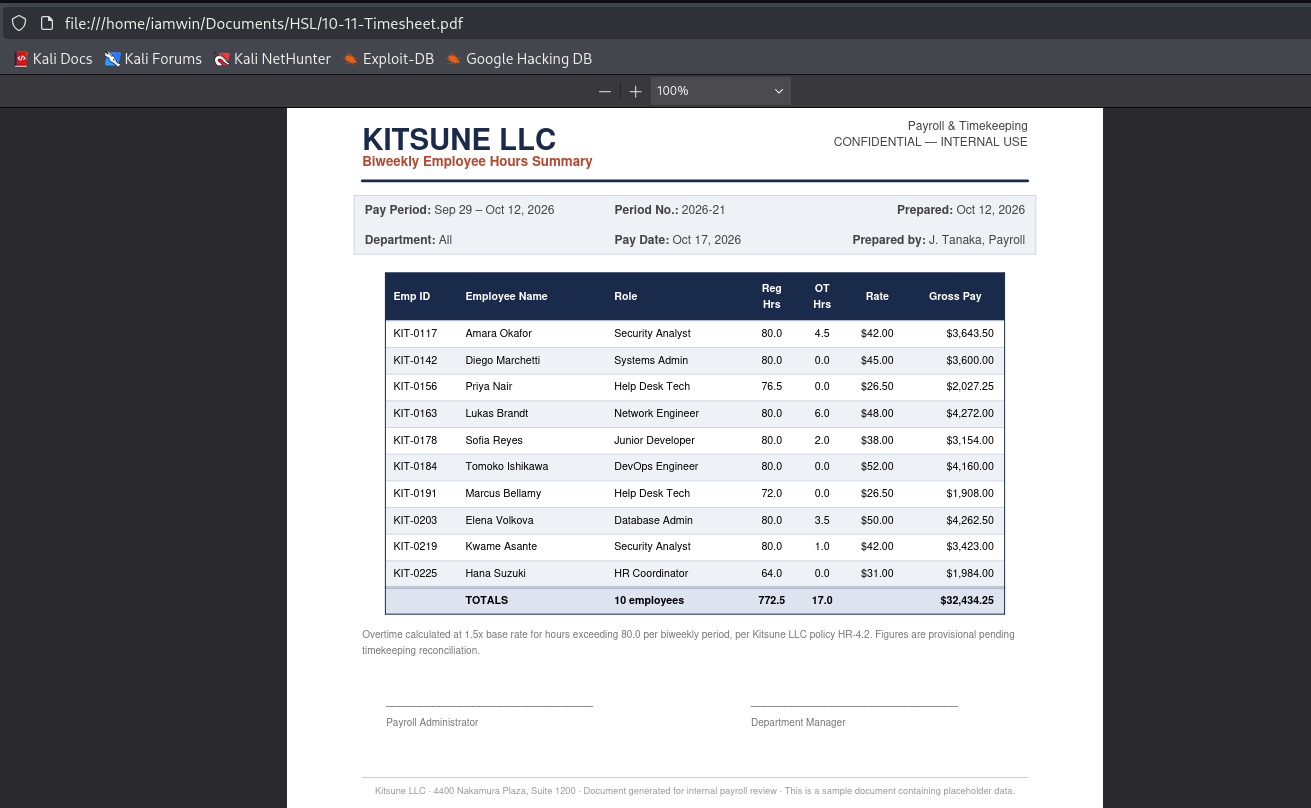The height and width of the screenshot is (808, 1311).
Task: Click the Exploit-DB bookmark favicon
Action: (350, 59)
